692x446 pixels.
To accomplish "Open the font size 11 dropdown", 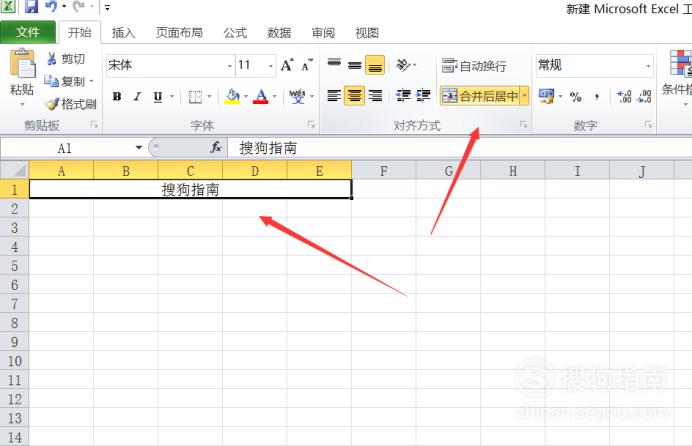I will (271, 66).
